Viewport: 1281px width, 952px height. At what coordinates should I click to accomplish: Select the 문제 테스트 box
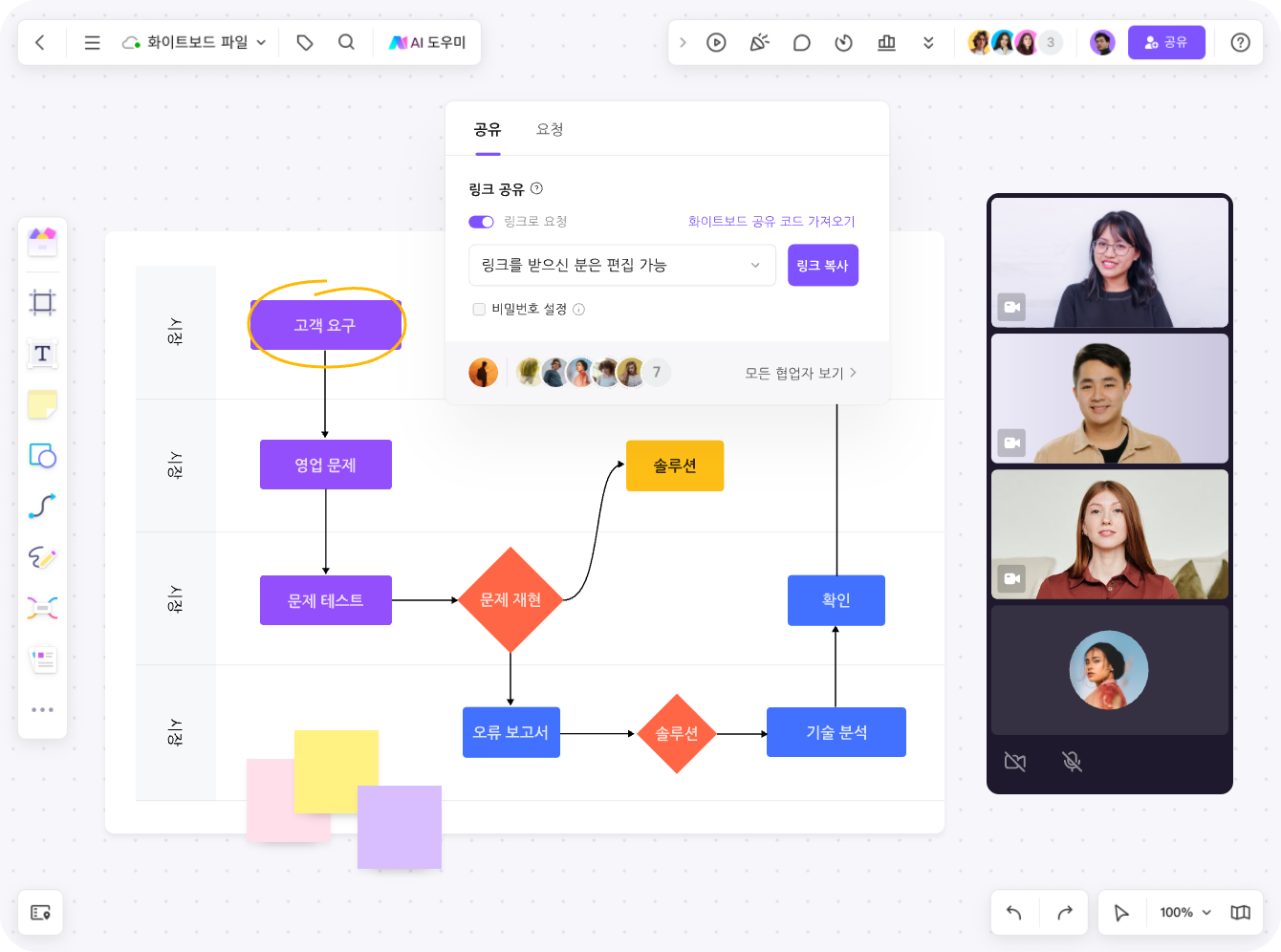coord(326,600)
